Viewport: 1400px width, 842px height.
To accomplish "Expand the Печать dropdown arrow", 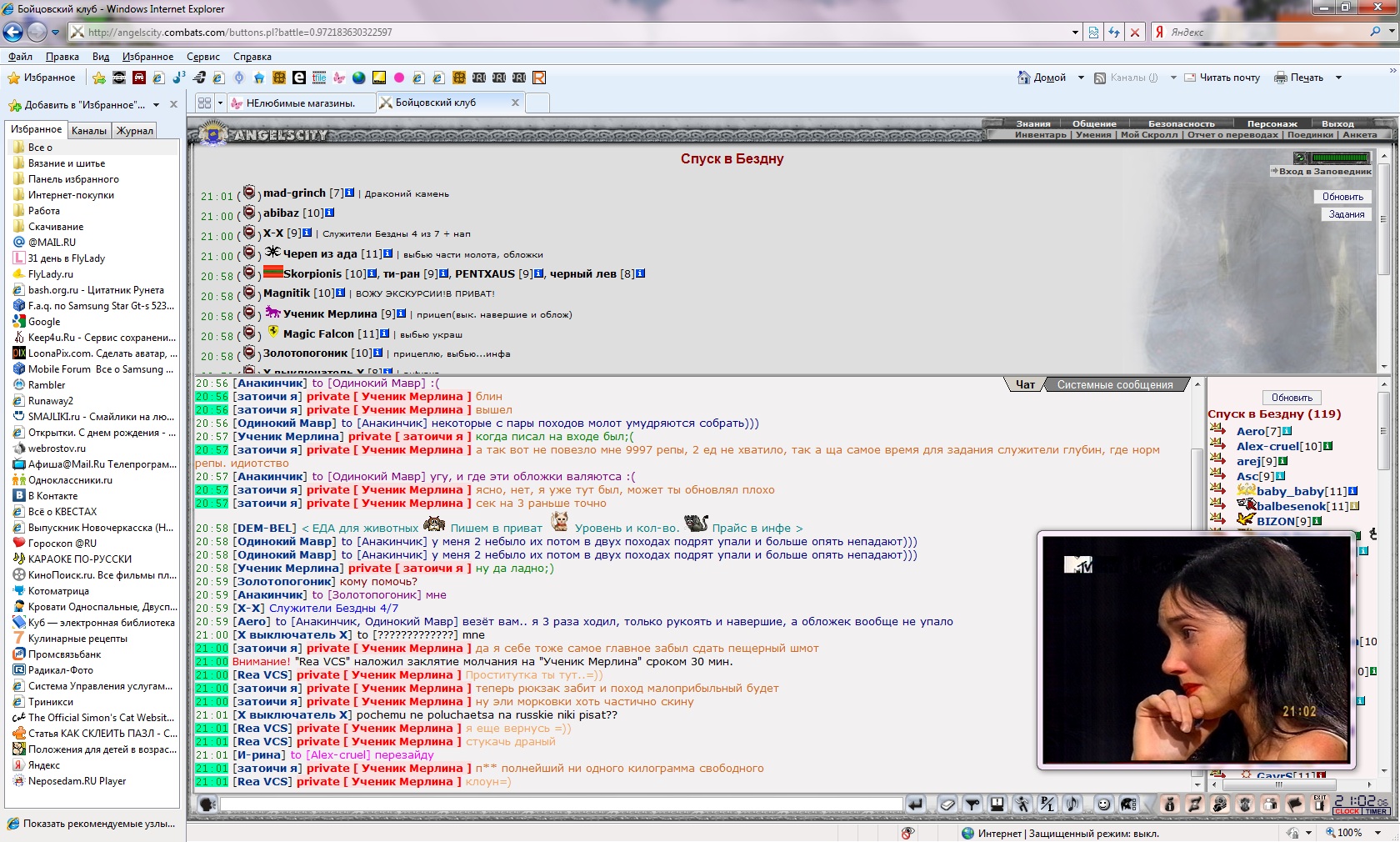I will [1338, 78].
